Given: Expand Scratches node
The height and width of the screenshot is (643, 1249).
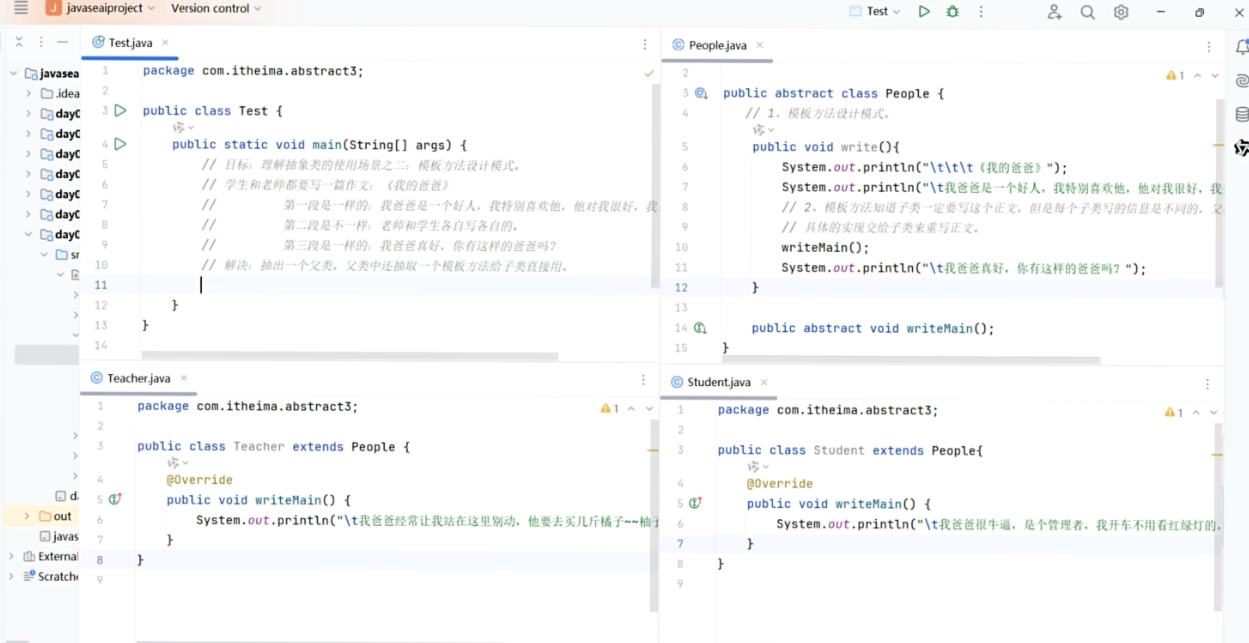Looking at the screenshot, I should point(12,576).
